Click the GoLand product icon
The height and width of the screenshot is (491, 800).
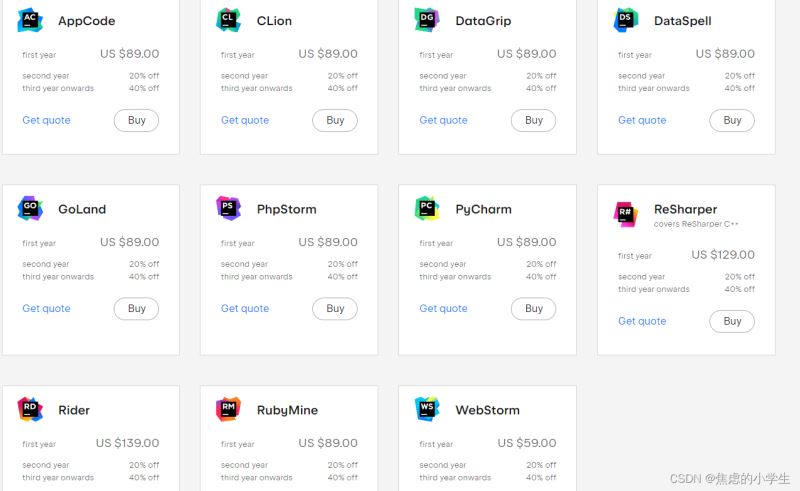click(30, 208)
